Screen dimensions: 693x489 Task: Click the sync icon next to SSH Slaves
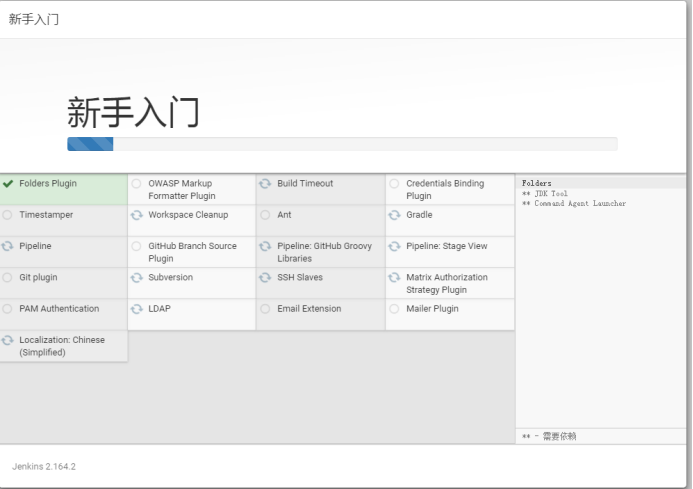(x=265, y=278)
